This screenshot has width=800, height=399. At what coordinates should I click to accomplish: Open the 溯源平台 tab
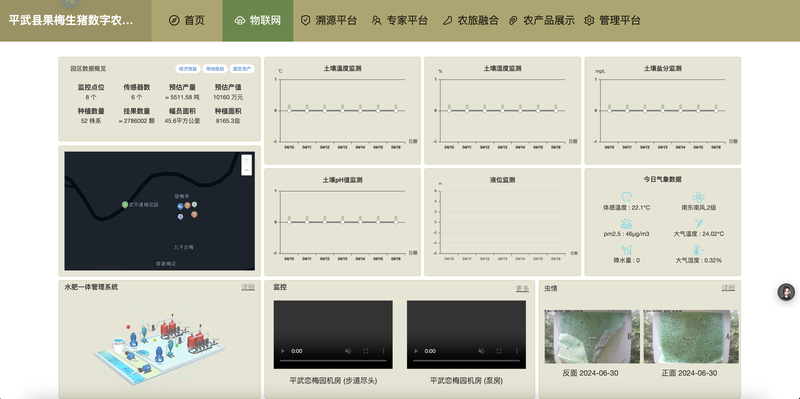point(329,20)
